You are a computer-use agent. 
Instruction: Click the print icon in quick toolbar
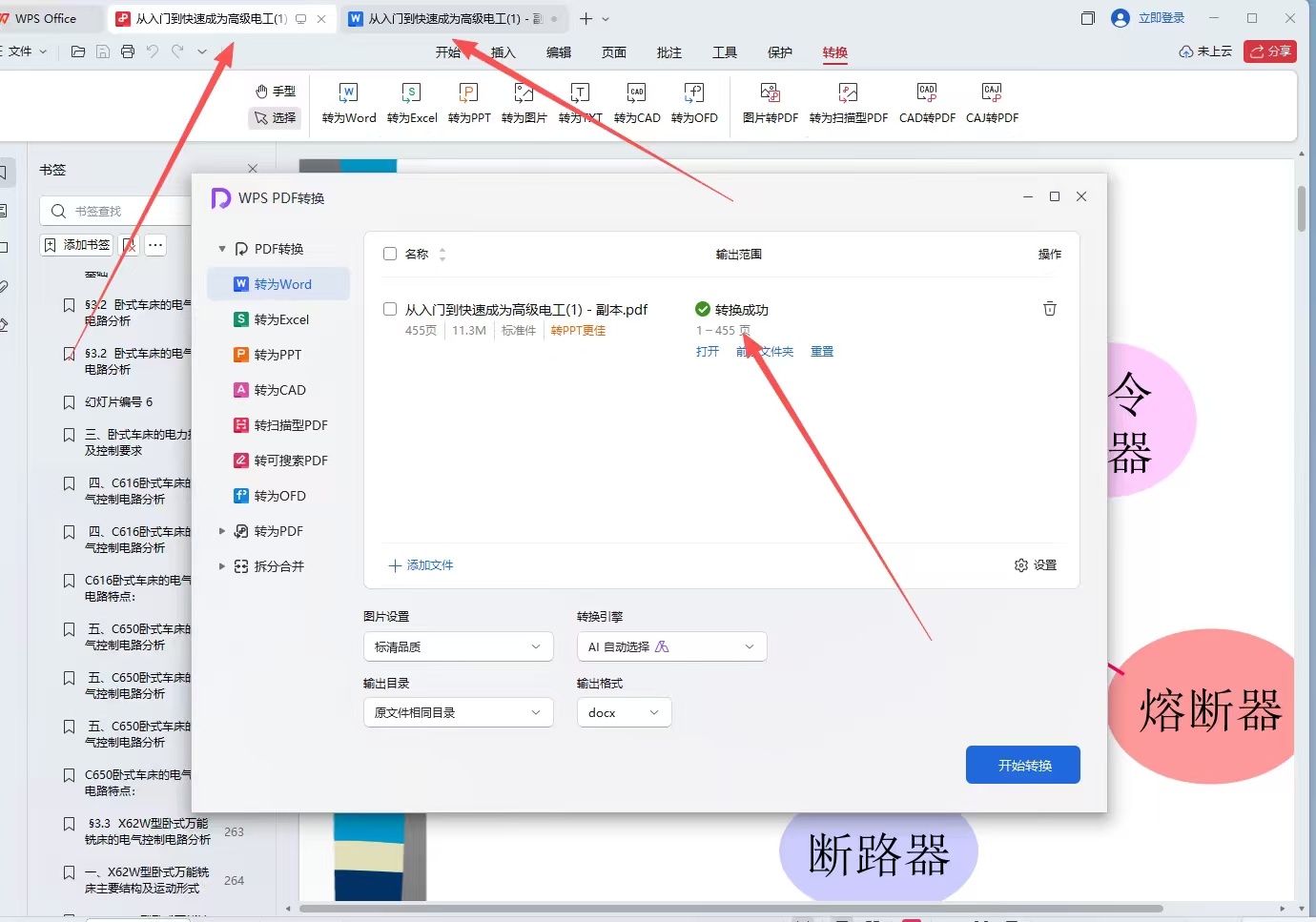point(128,51)
